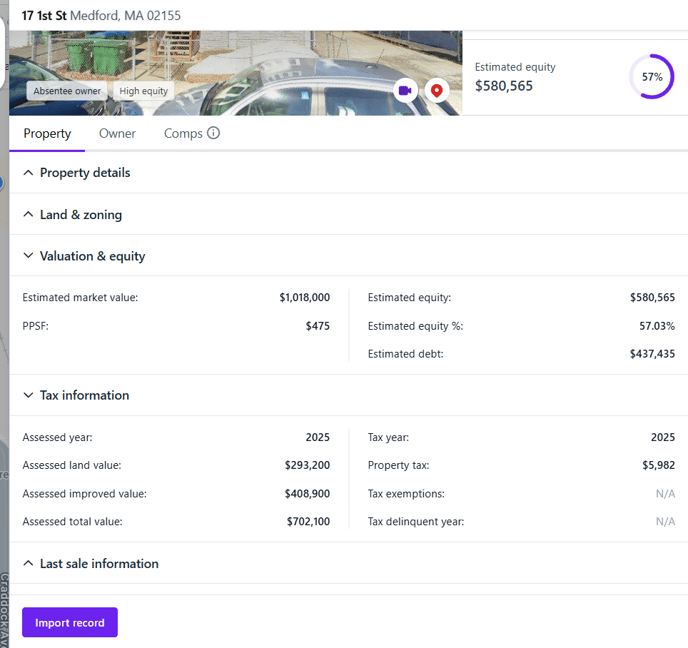Image resolution: width=688 pixels, height=648 pixels.
Task: Open the Owner tab
Action: coord(117,134)
